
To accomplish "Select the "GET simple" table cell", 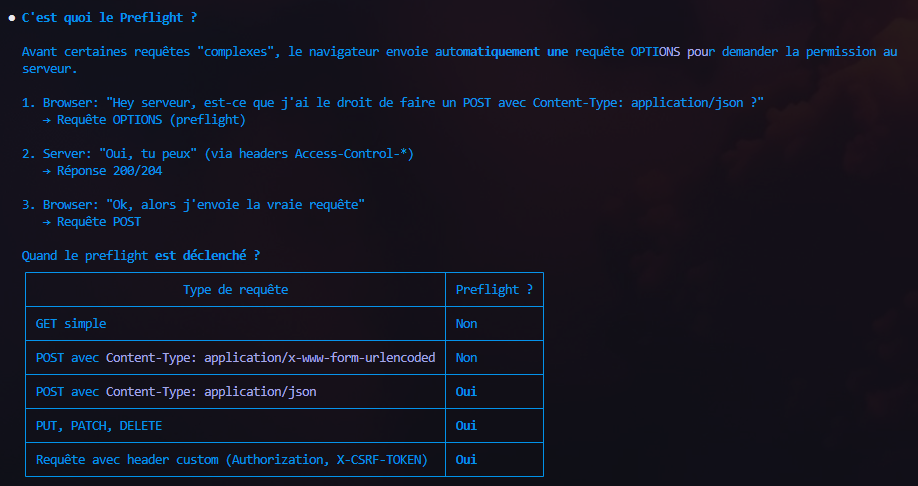I will pyautogui.click(x=71, y=324).
